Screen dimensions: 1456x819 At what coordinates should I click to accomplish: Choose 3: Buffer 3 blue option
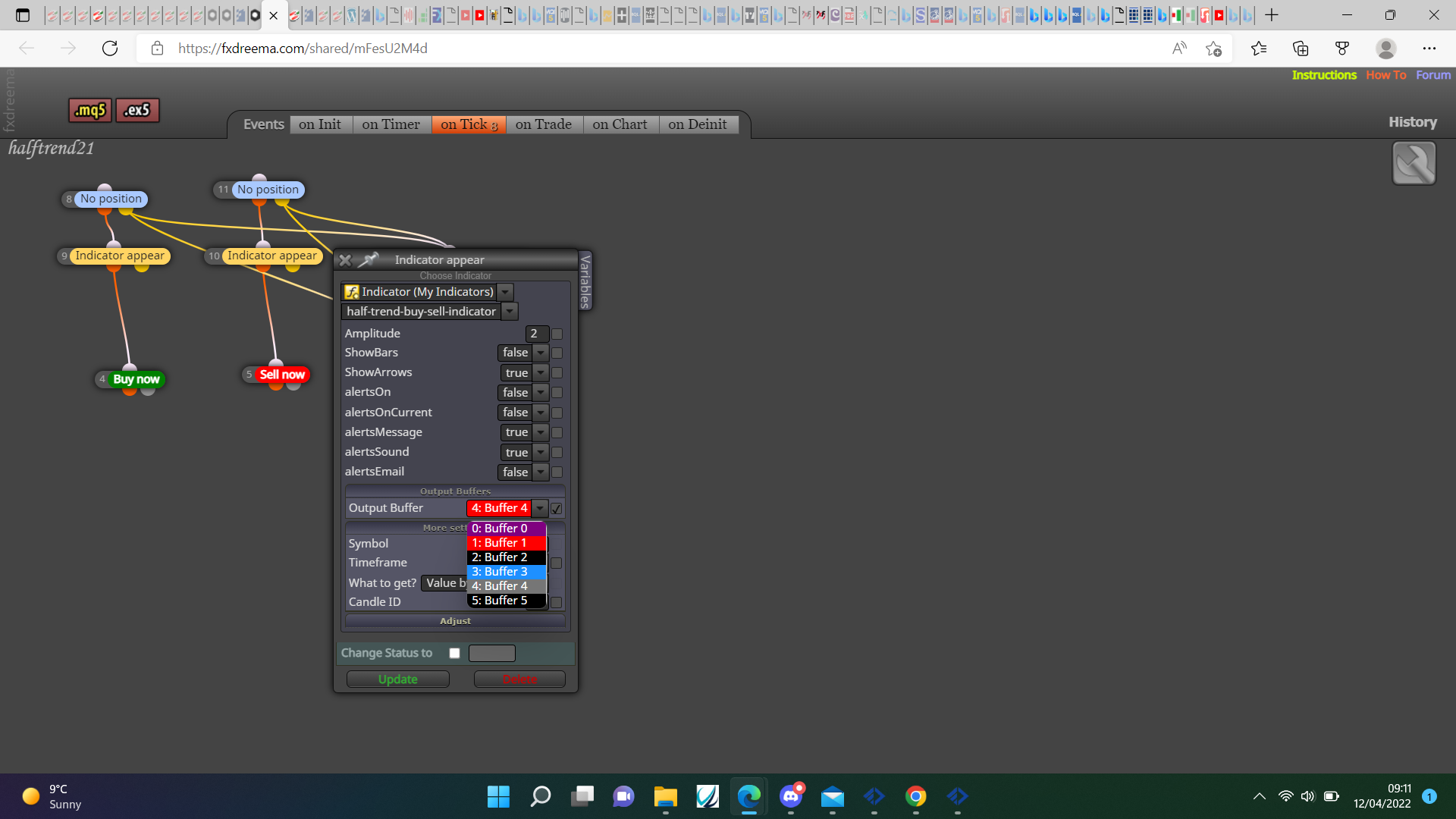click(x=507, y=572)
